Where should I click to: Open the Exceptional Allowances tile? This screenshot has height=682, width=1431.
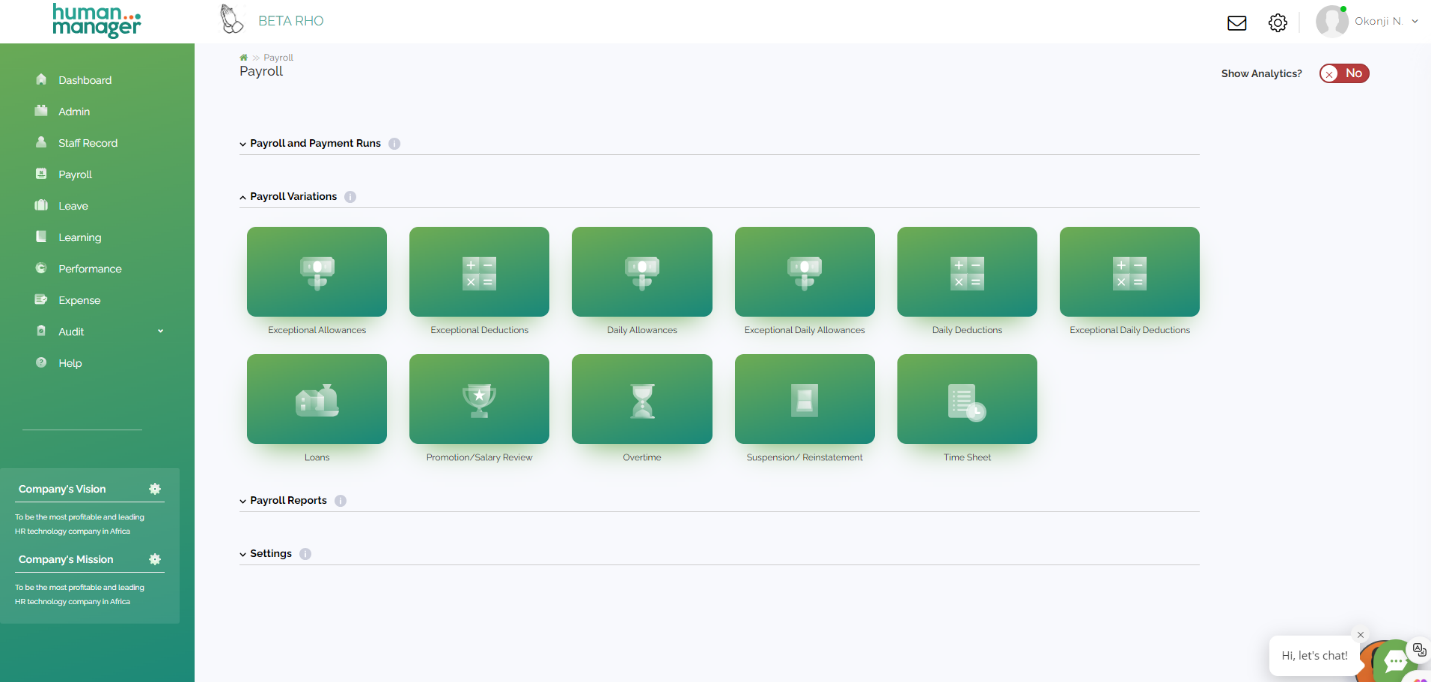coord(316,272)
